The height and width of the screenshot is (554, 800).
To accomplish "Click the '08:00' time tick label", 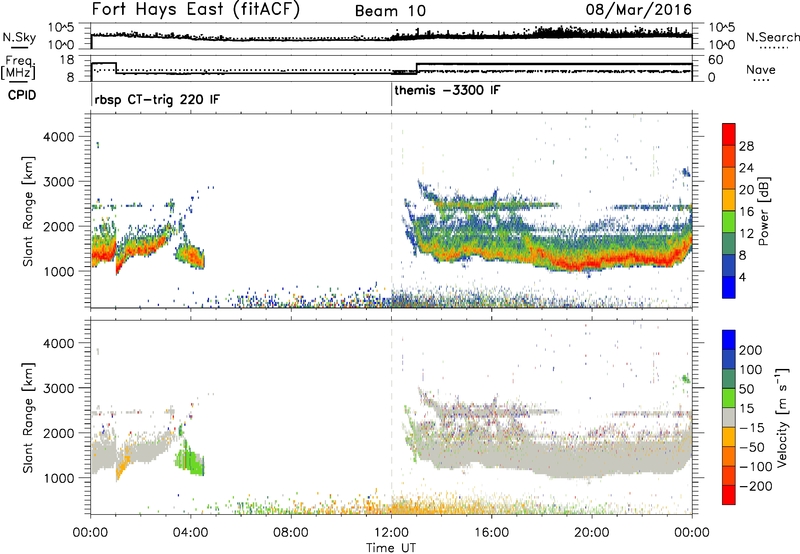I will 291,532.
